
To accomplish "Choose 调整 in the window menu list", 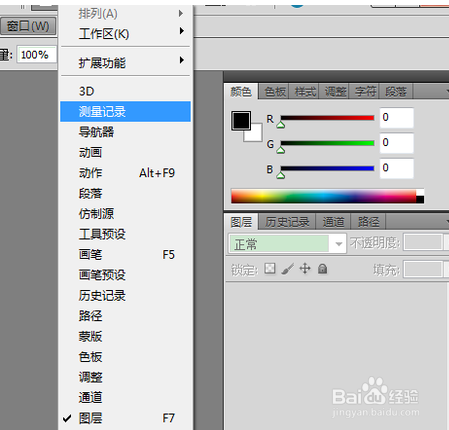I will point(125,377).
